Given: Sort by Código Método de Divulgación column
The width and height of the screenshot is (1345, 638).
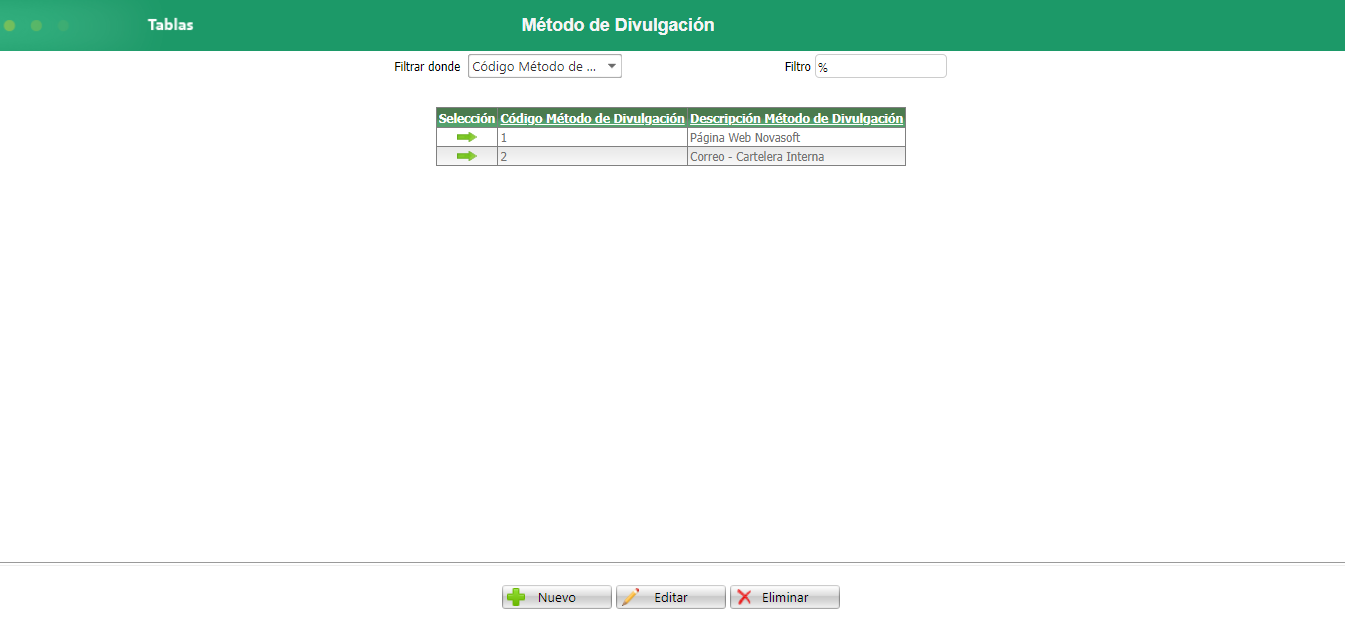Looking at the screenshot, I should point(592,118).
